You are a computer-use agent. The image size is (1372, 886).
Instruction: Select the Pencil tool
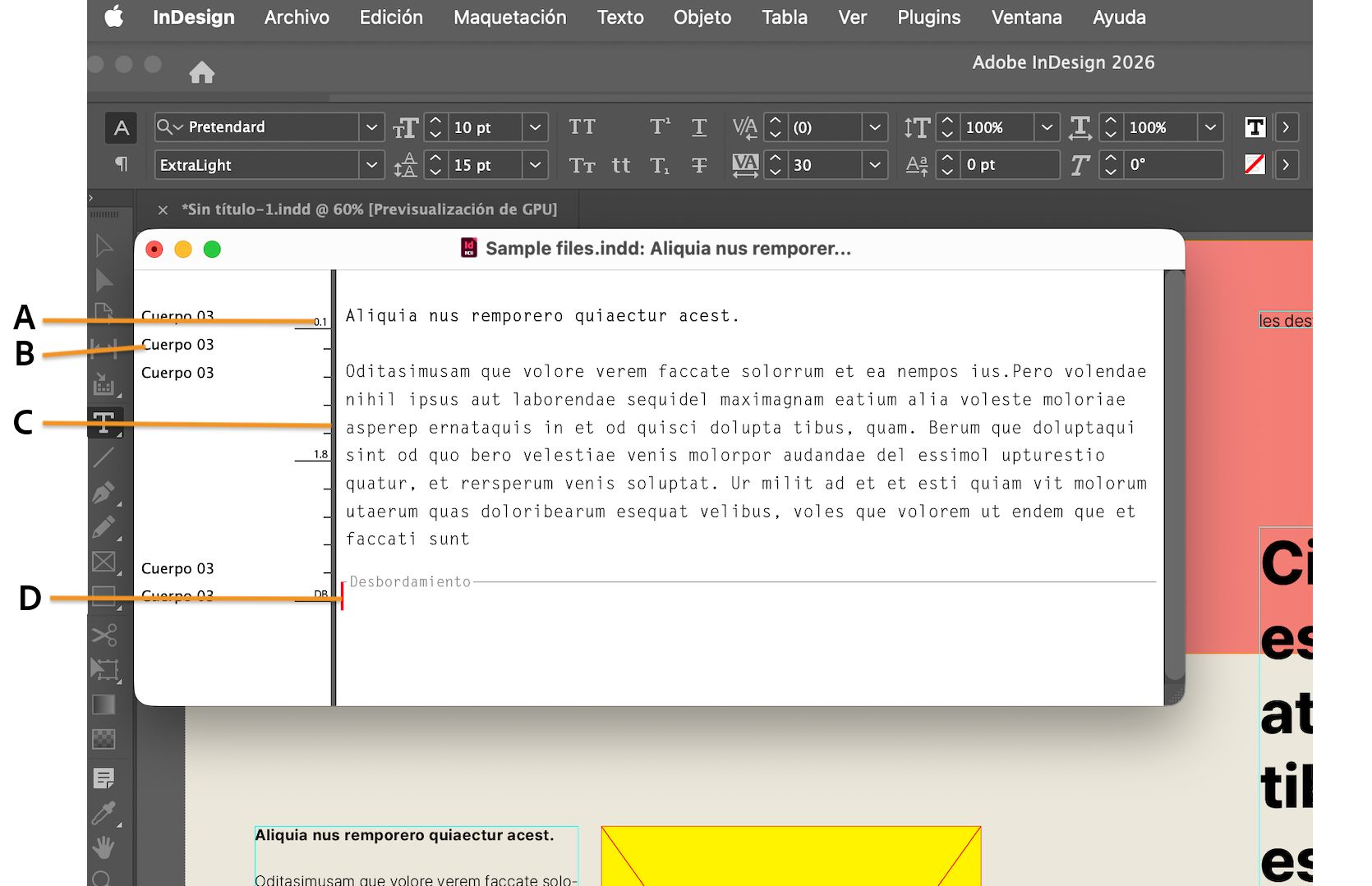[x=104, y=527]
